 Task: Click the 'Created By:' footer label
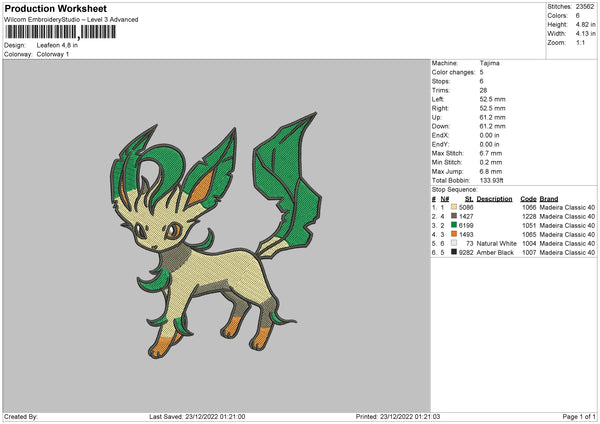coord(21,416)
